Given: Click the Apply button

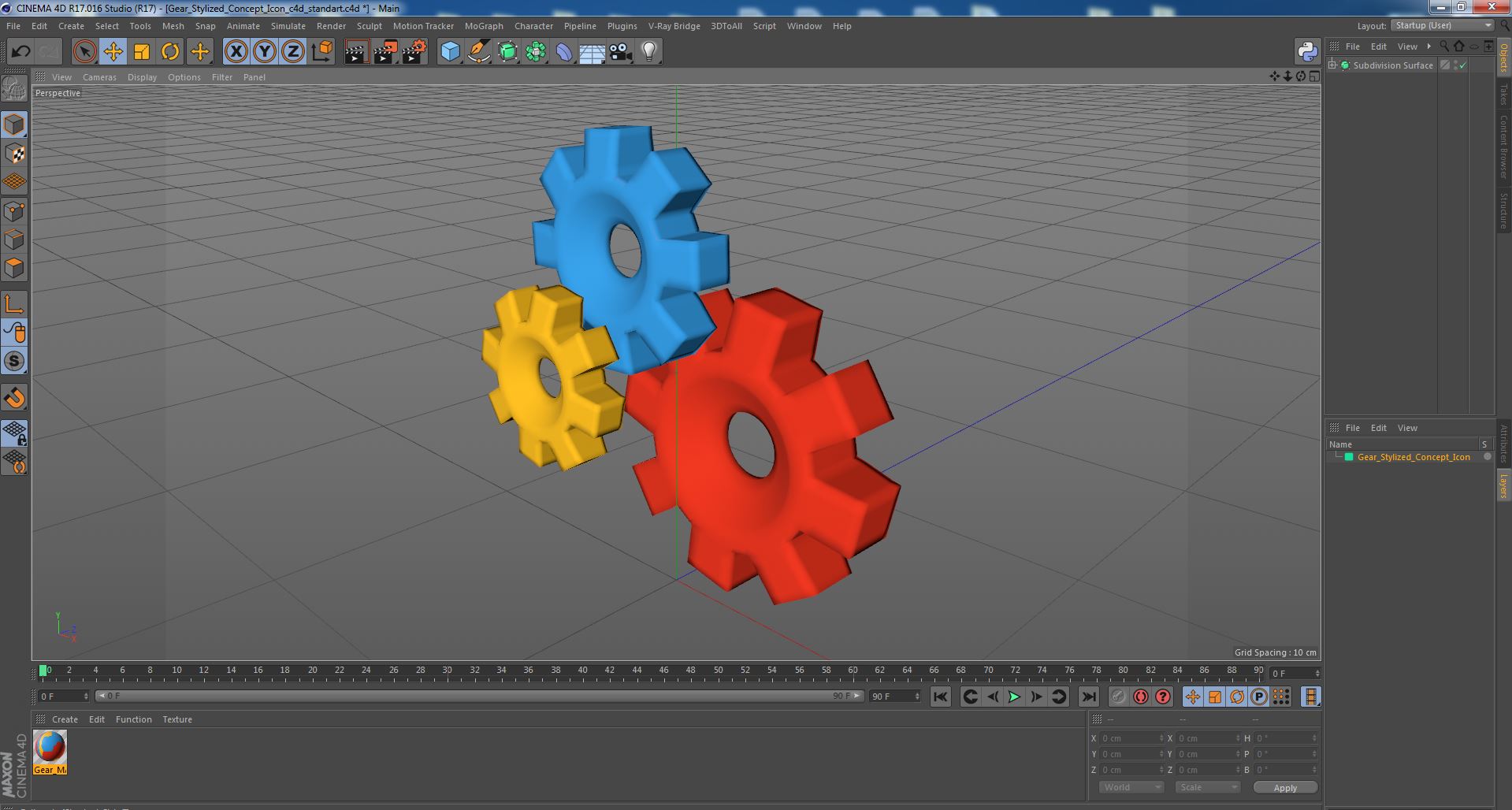Looking at the screenshot, I should (1285, 787).
